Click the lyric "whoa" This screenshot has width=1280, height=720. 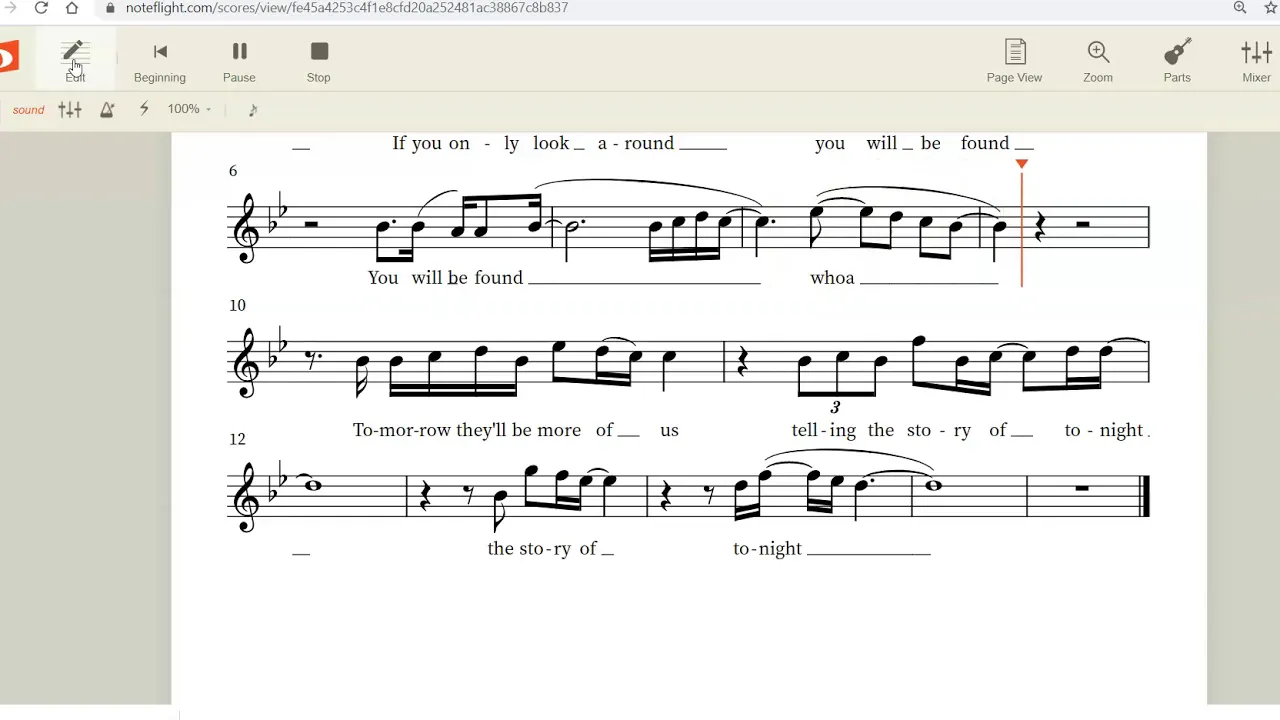point(832,278)
